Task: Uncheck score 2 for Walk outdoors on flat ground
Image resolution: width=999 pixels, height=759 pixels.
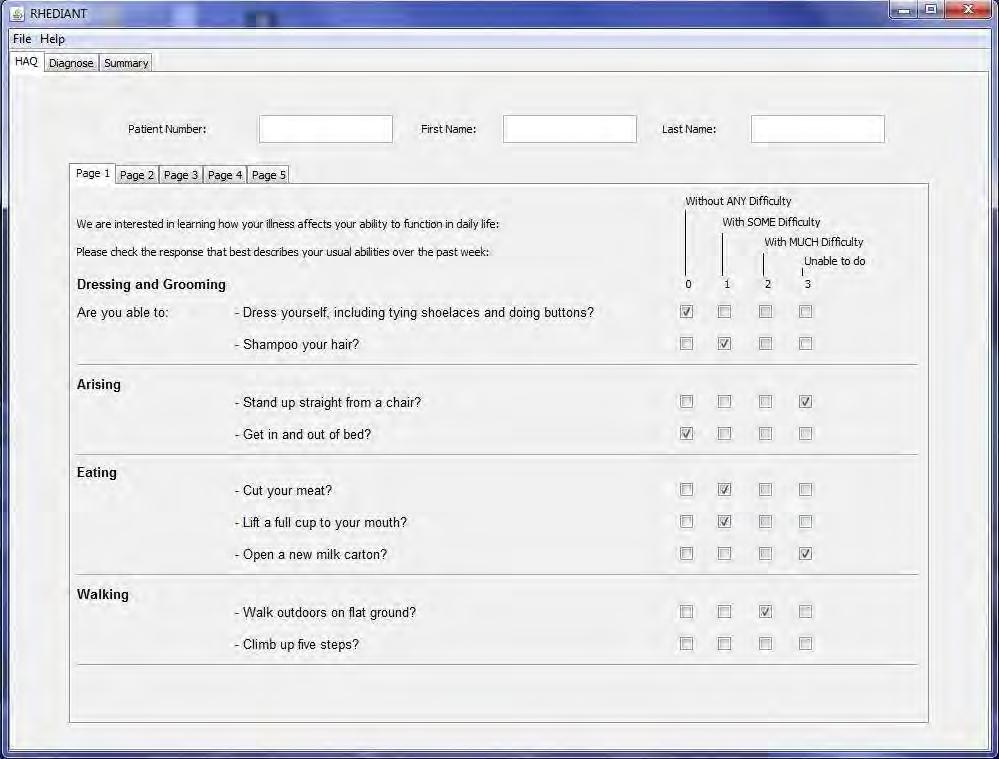Action: [765, 612]
